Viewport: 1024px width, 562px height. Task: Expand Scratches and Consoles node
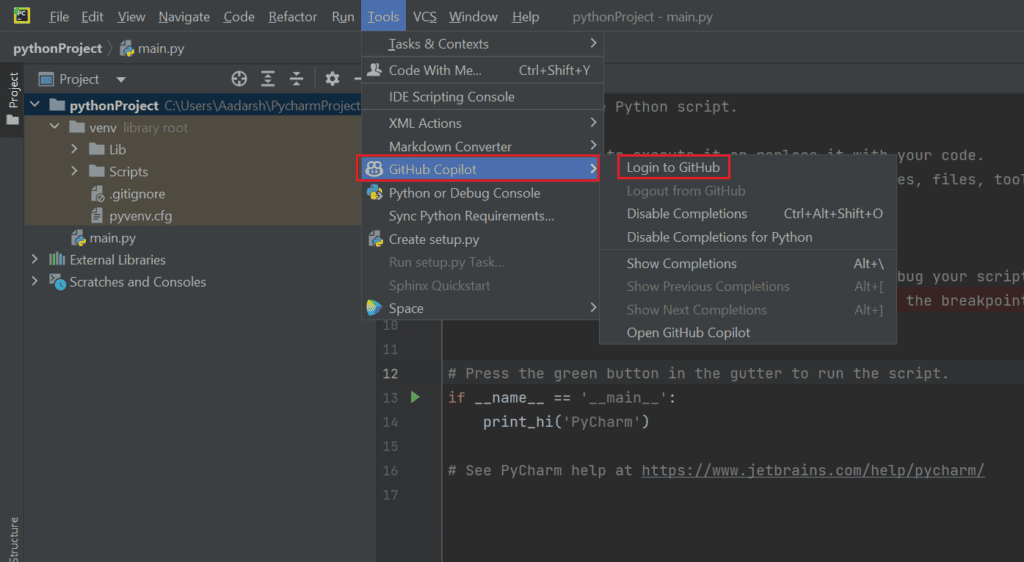[35, 281]
